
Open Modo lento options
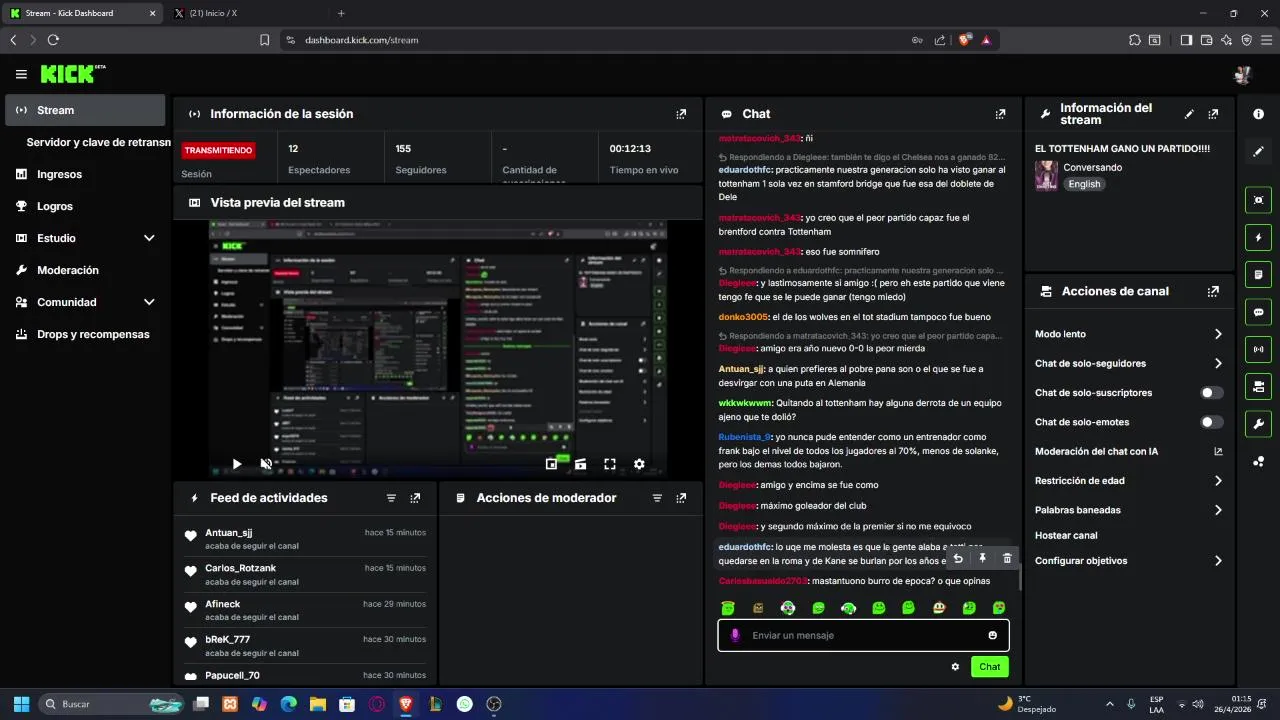pos(1128,334)
